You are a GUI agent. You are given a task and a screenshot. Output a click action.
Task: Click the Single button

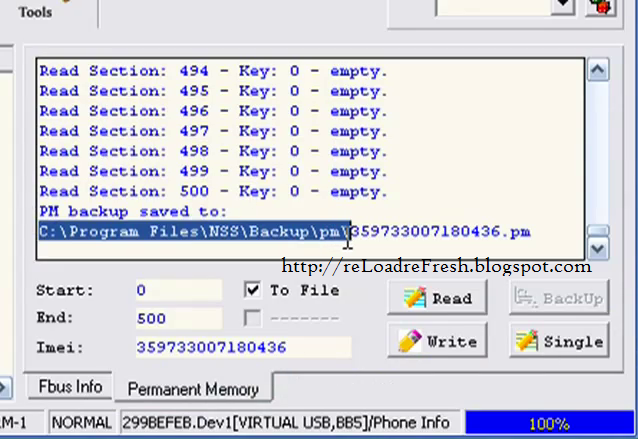point(559,341)
